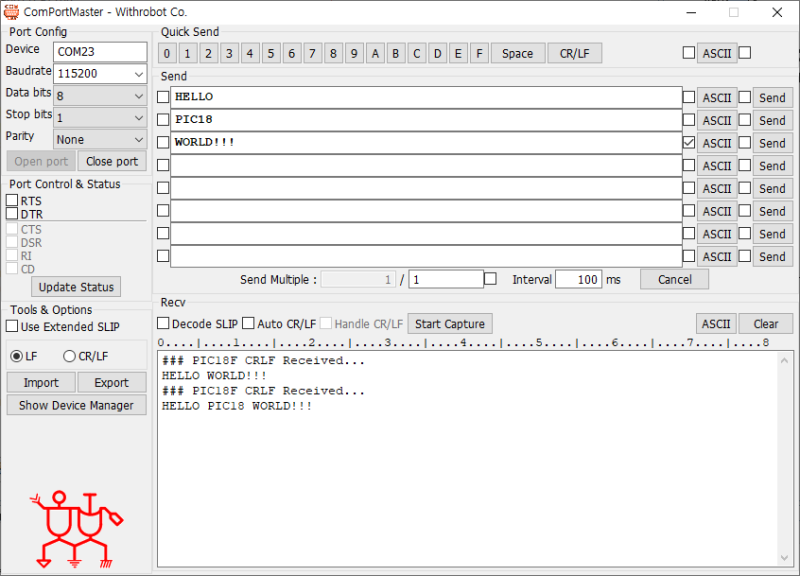Click the Interval input field

pos(578,279)
